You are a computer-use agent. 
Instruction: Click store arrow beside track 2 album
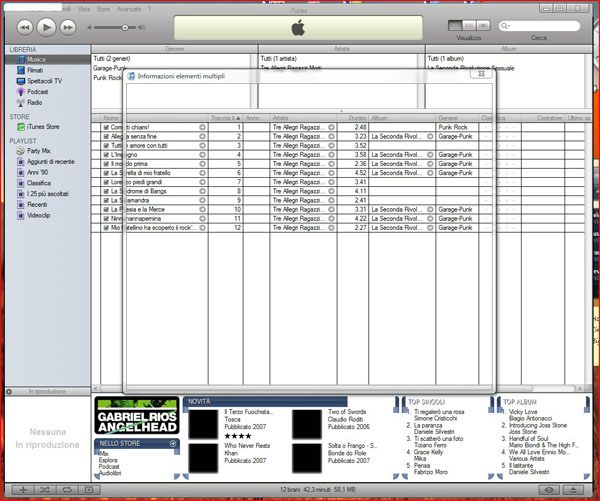[x=430, y=136]
